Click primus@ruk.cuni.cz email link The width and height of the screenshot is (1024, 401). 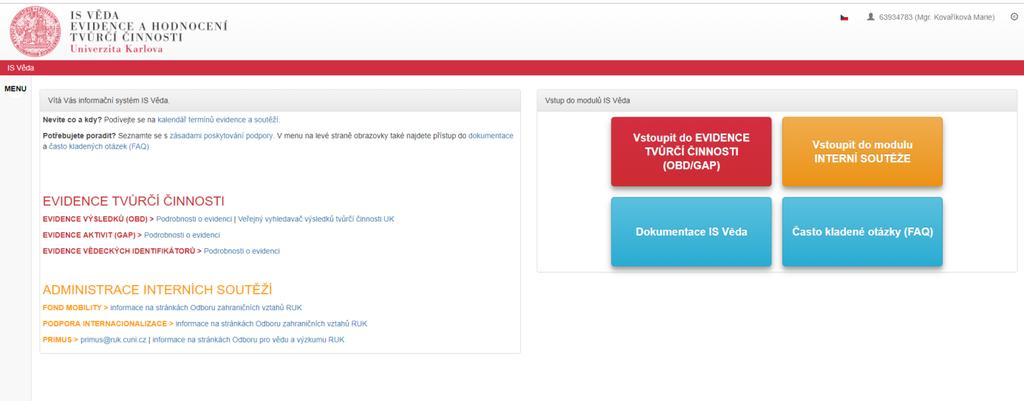pyautogui.click(x=114, y=340)
